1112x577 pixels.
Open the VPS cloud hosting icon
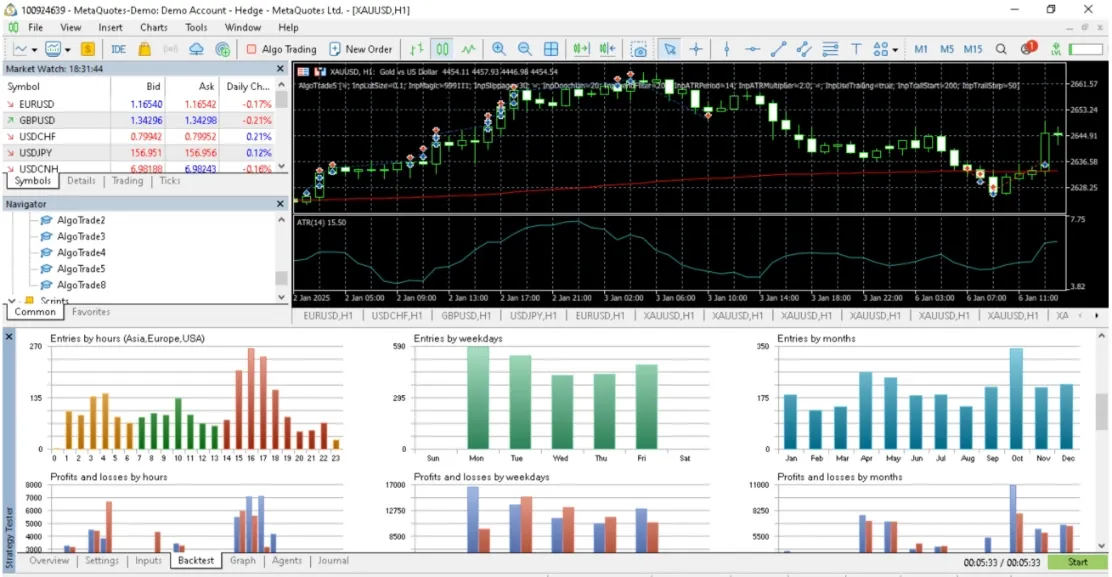196,49
